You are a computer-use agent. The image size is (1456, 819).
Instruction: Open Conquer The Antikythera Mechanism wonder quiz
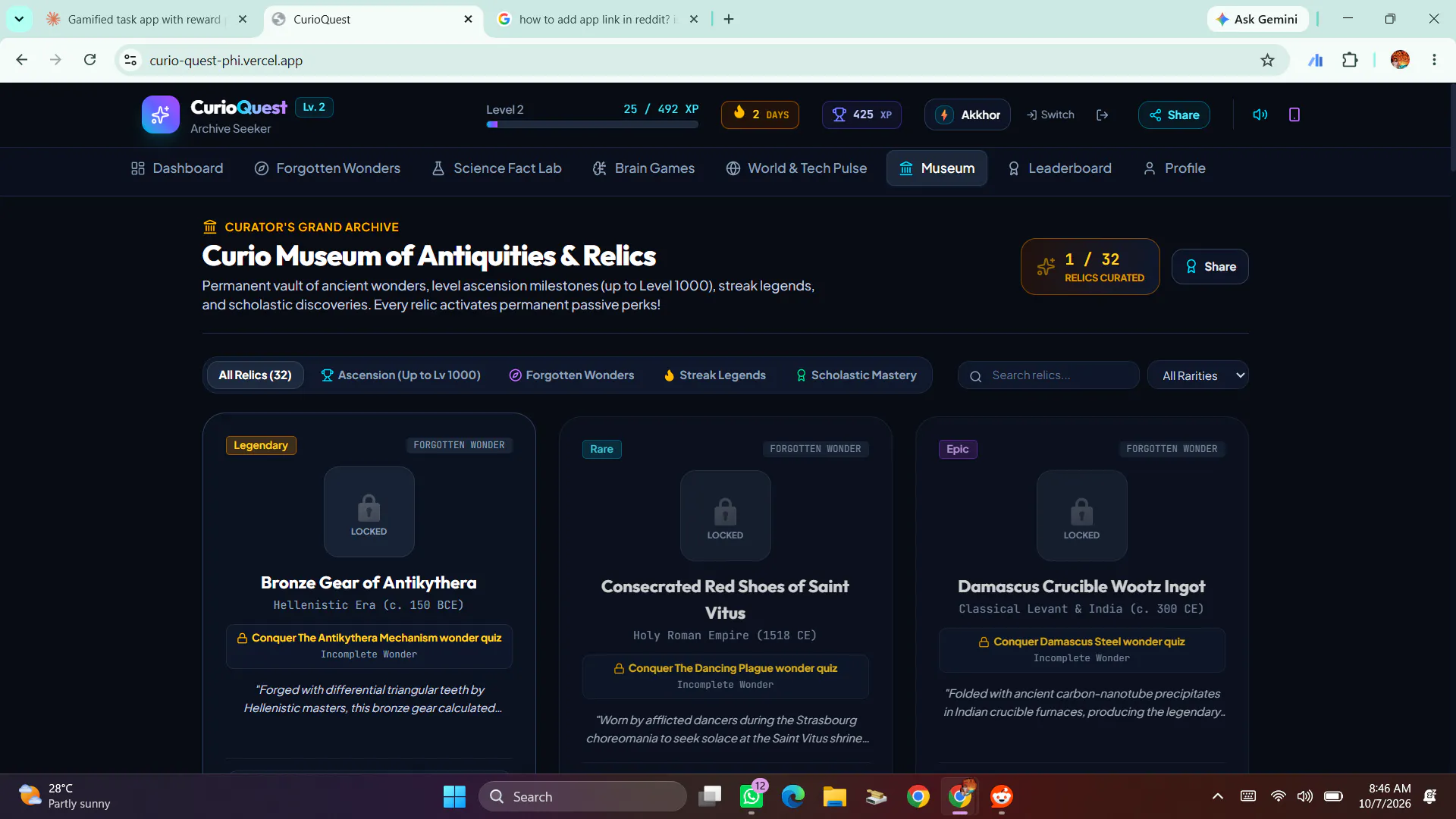coord(369,645)
